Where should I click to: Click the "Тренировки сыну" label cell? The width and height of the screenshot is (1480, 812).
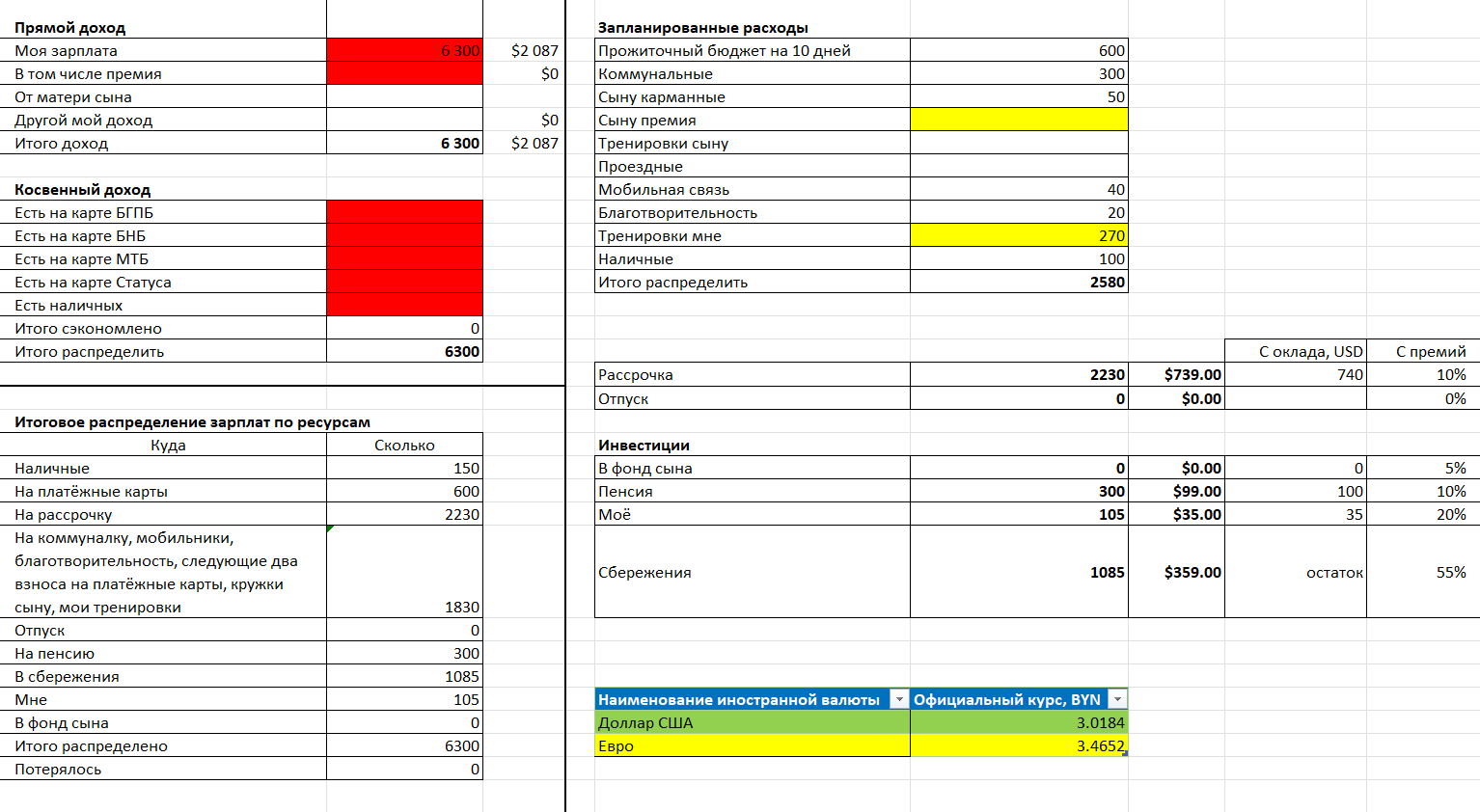pos(753,143)
